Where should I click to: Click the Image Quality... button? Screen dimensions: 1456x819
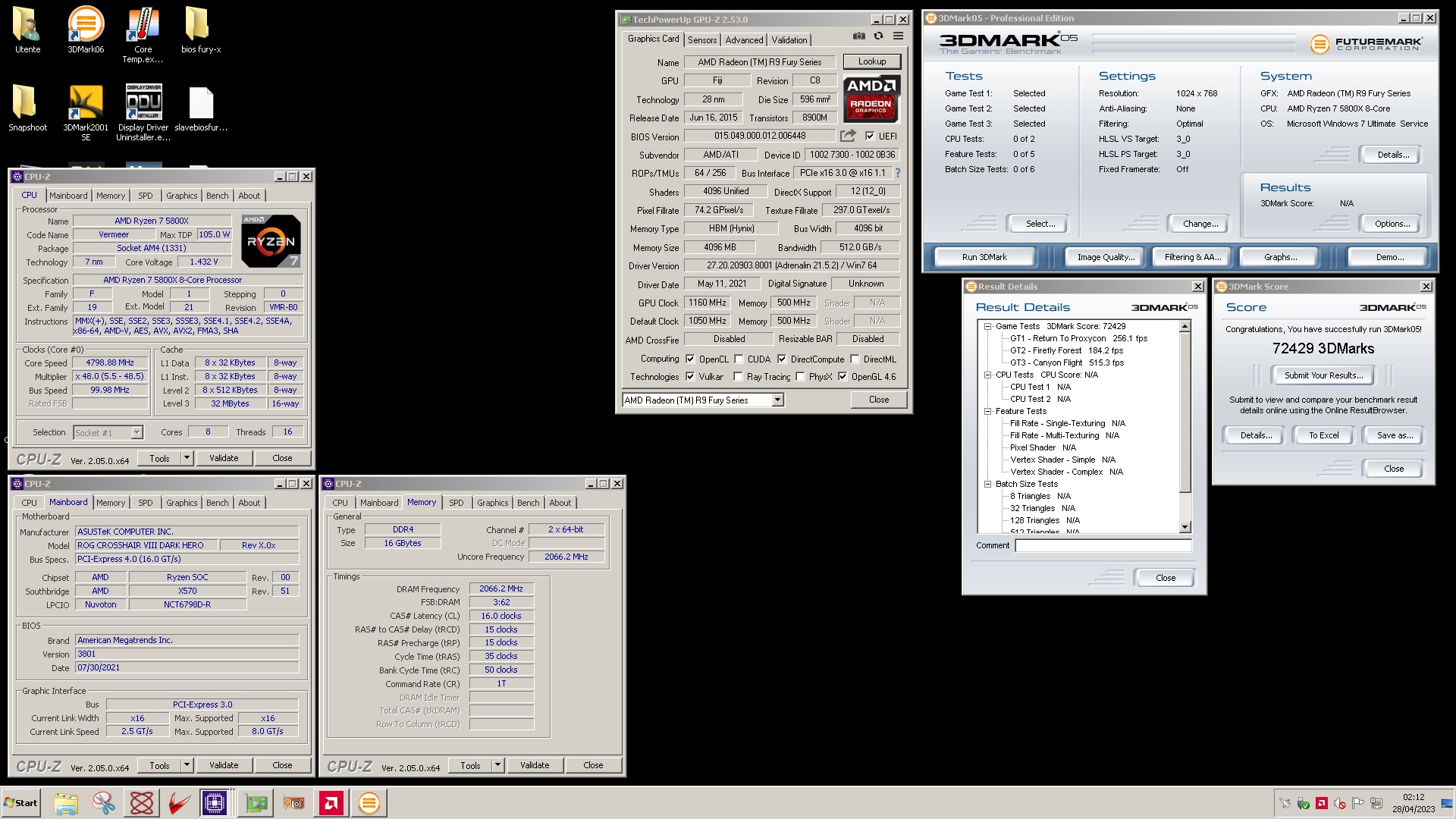pos(1106,257)
